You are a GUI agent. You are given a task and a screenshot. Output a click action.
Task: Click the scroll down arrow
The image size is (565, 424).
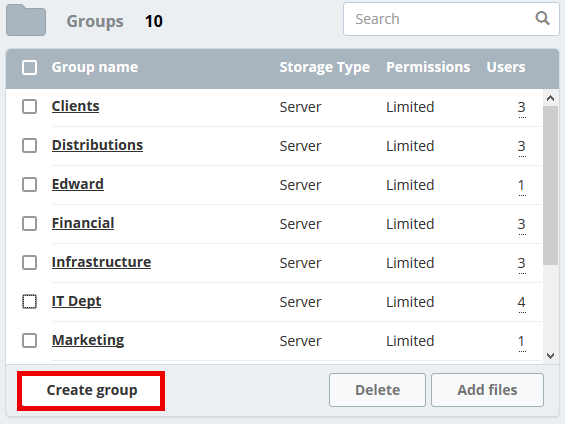click(x=550, y=356)
